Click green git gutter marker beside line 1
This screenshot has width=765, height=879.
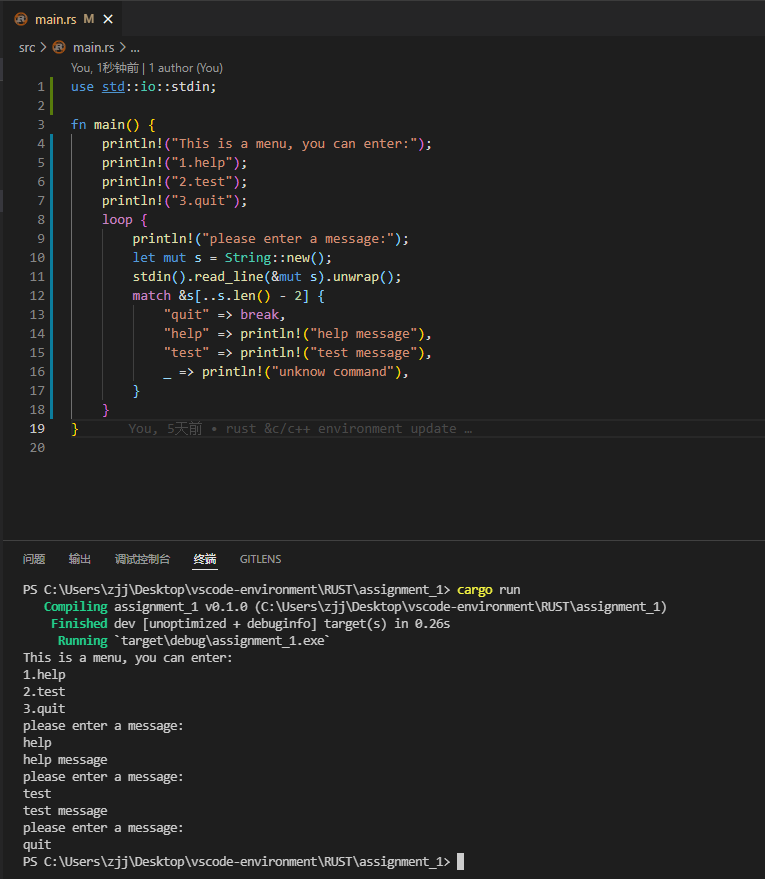click(x=50, y=87)
